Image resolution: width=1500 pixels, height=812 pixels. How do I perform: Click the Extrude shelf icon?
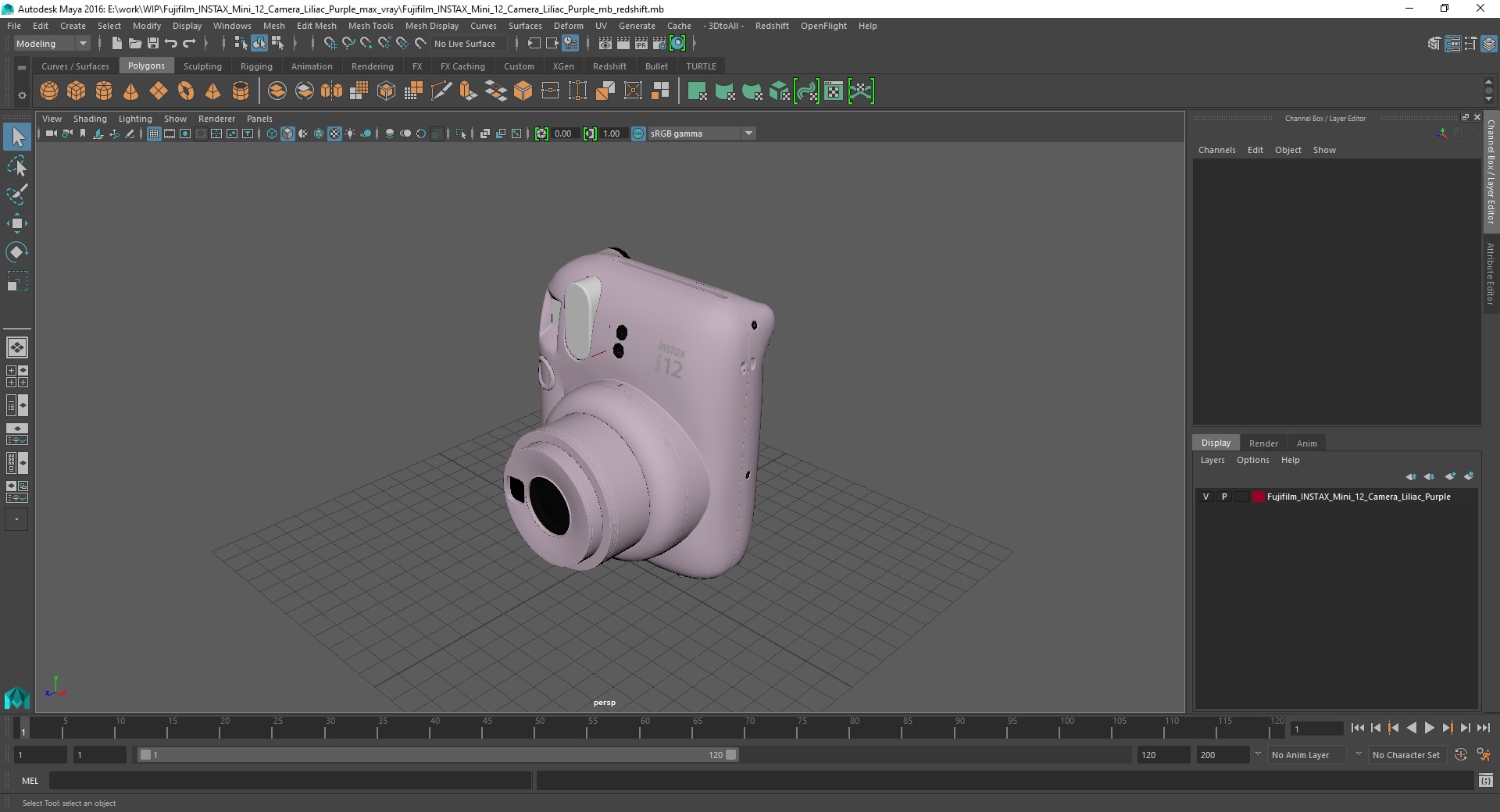(x=469, y=91)
